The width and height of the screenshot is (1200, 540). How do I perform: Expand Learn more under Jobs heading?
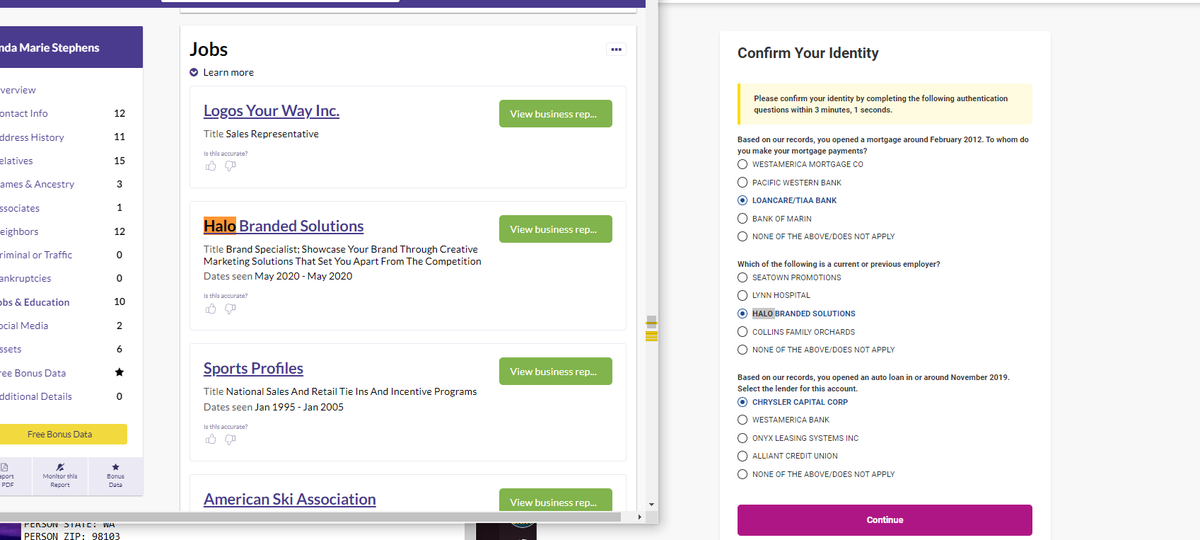click(222, 72)
